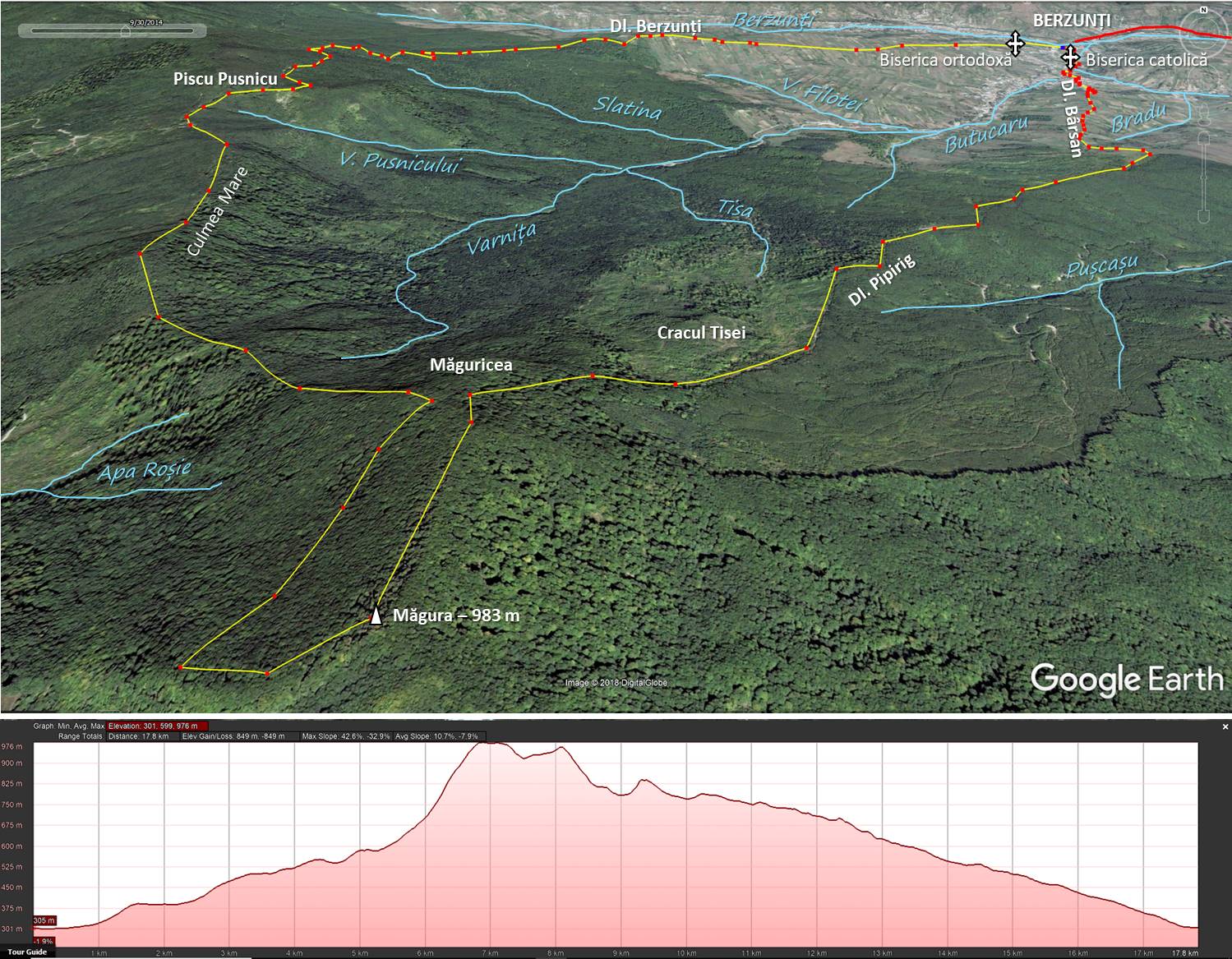Click the Image DigitalGlobe copyright text

click(616, 683)
